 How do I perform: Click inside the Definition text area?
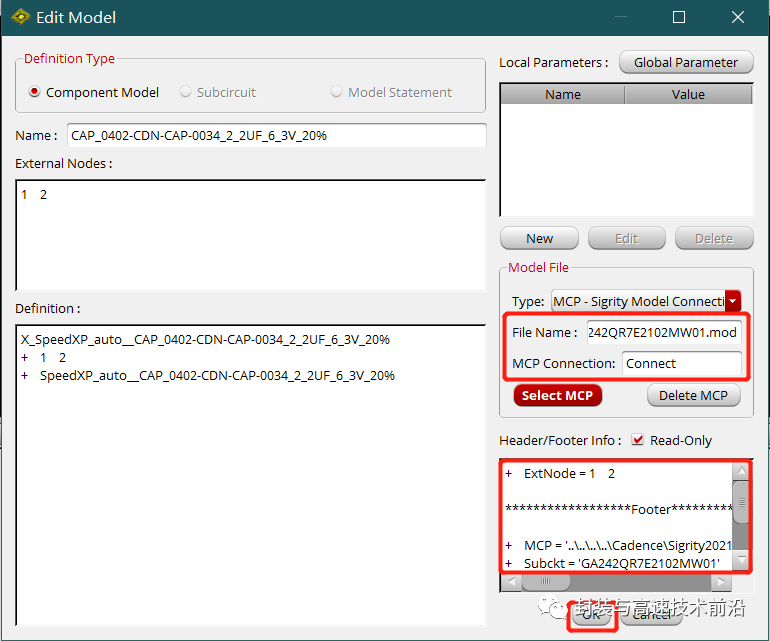tap(251, 475)
